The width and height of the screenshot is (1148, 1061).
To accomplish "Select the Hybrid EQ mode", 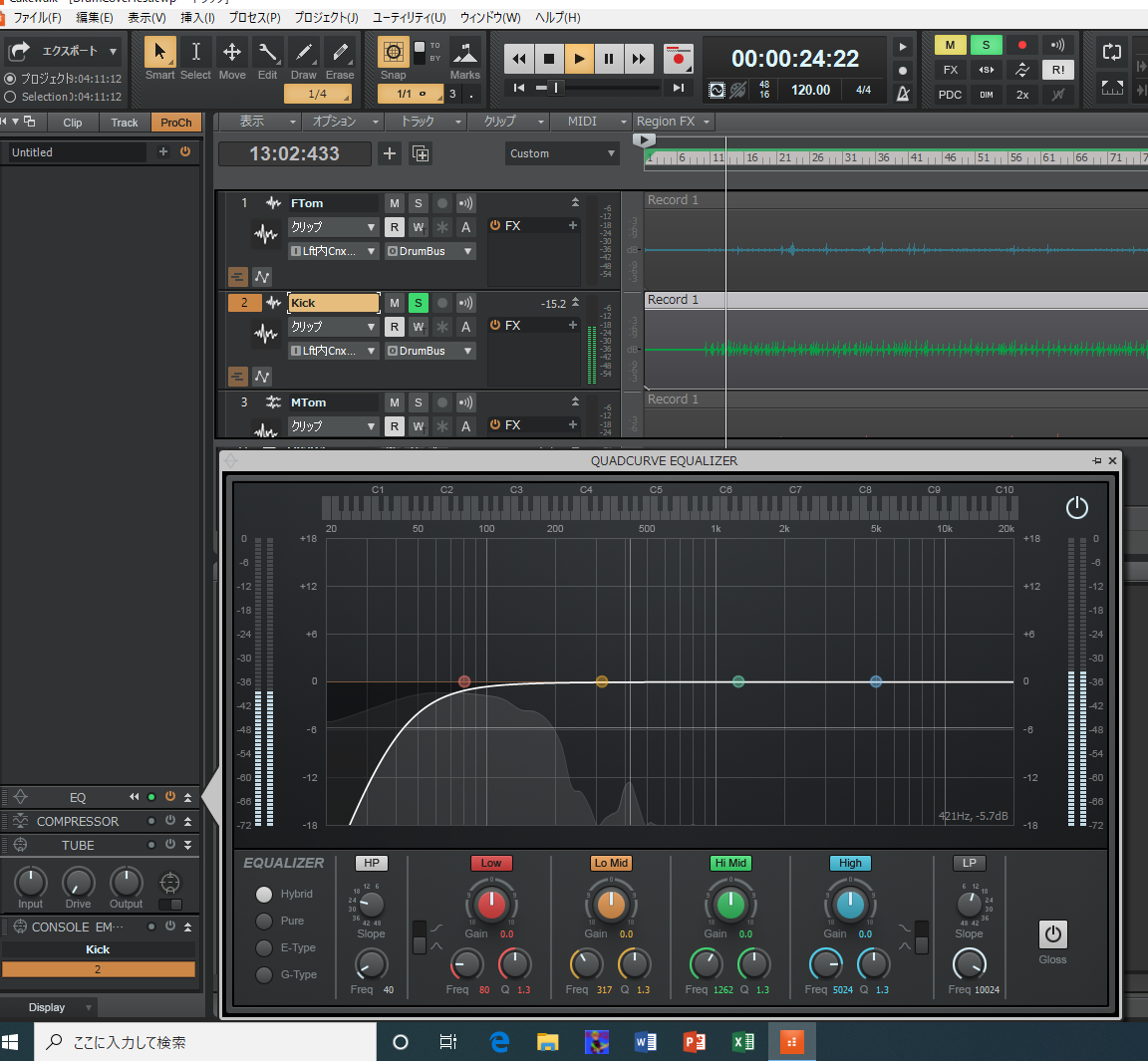I will tap(263, 895).
